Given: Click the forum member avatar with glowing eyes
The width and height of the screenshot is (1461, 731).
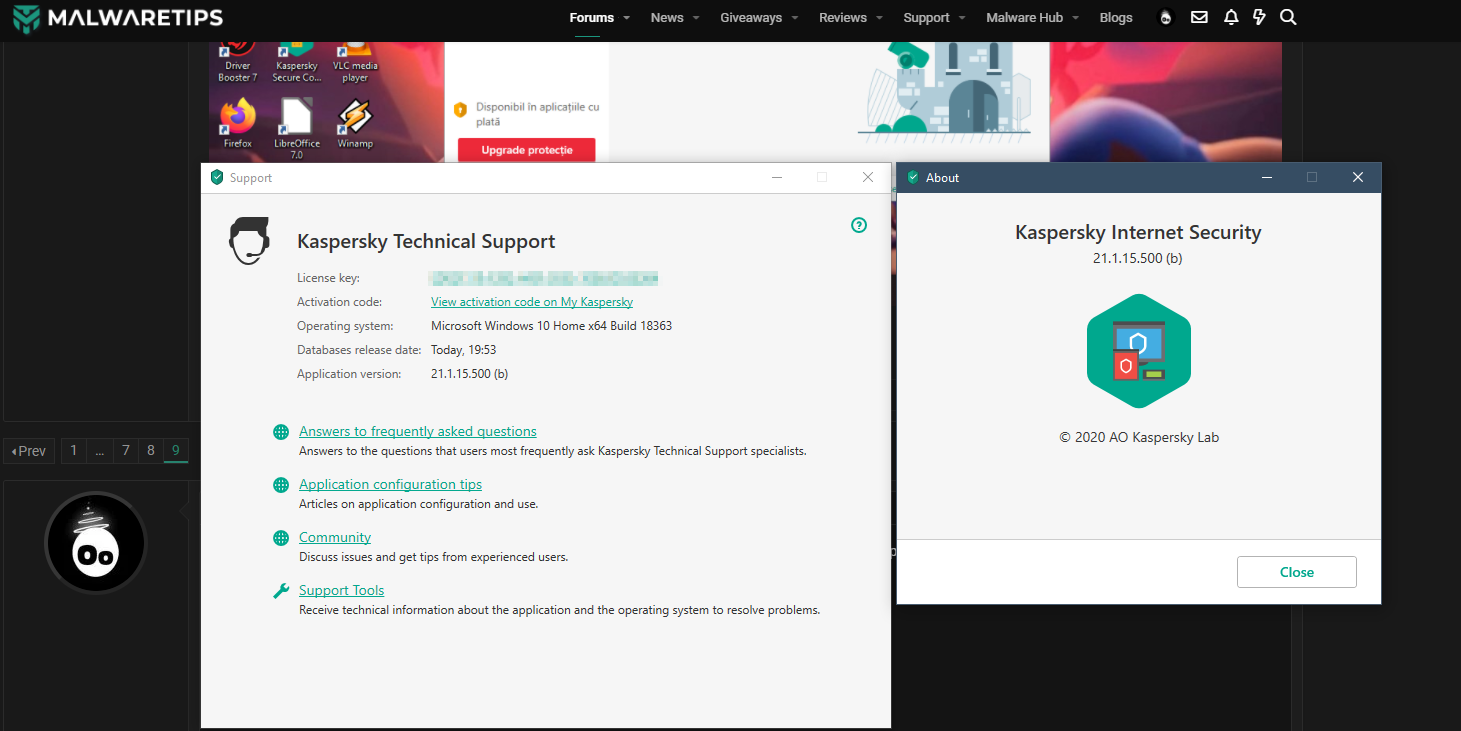Looking at the screenshot, I should (x=96, y=543).
